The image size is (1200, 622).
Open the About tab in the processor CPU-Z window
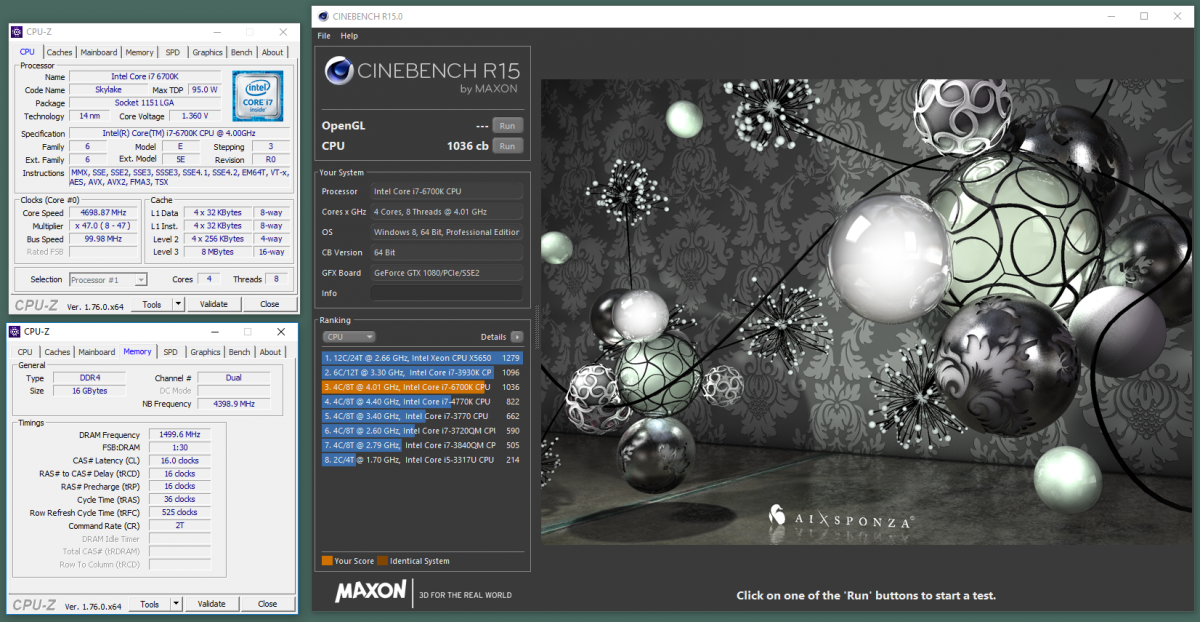272,53
